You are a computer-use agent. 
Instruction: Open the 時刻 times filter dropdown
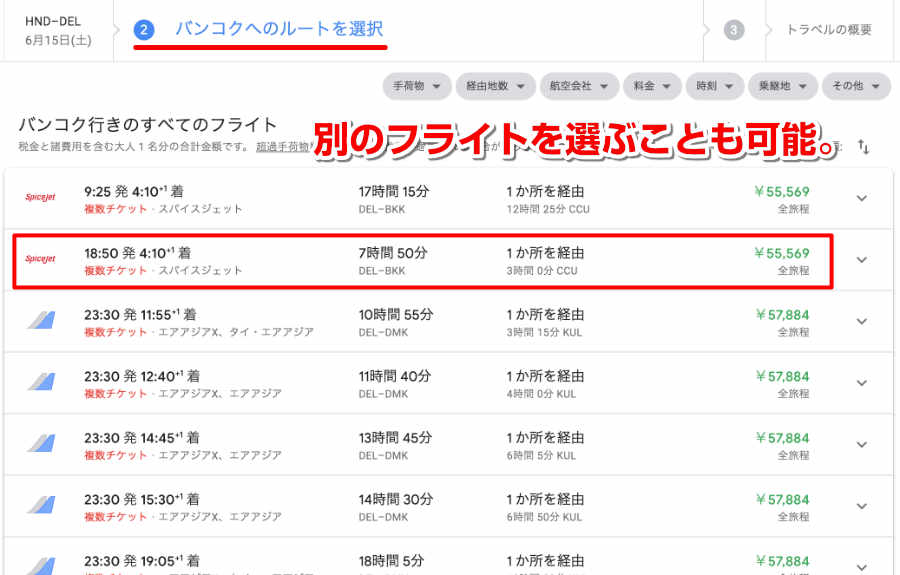pos(715,86)
